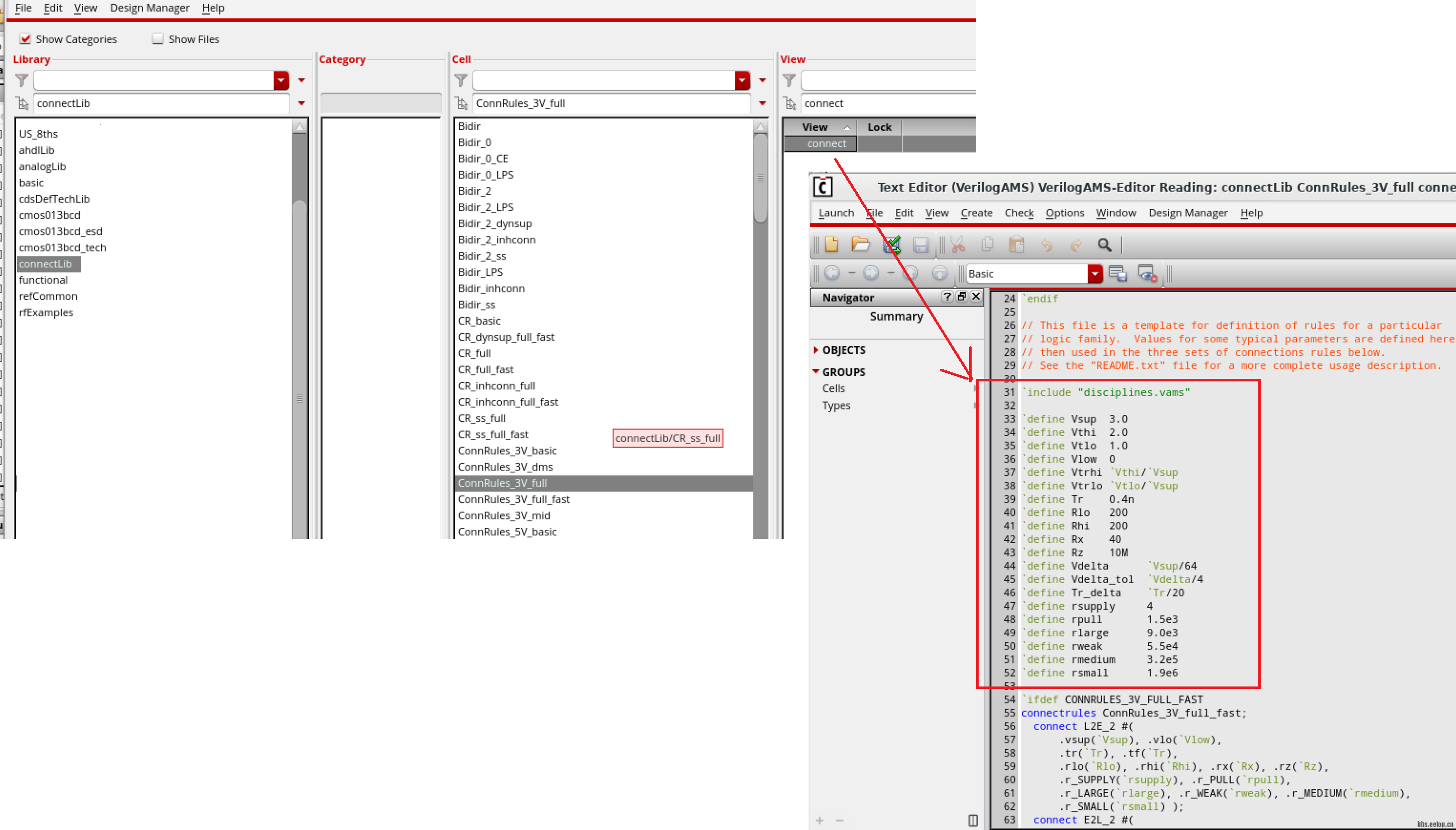This screenshot has height=830, width=1456.
Task: Open the Design Manager menu of Library Manager
Action: point(150,8)
